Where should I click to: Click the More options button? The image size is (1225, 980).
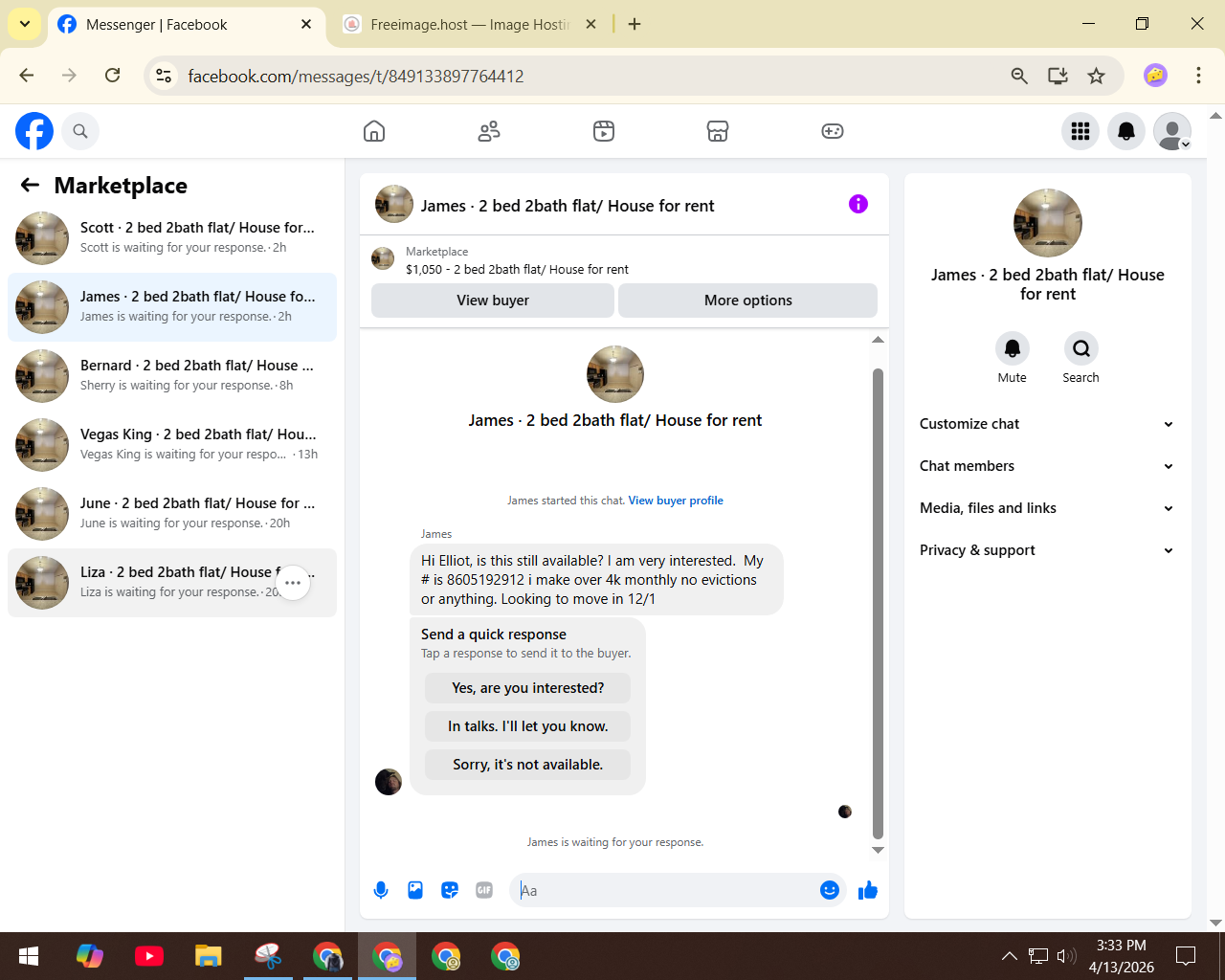[x=748, y=301]
